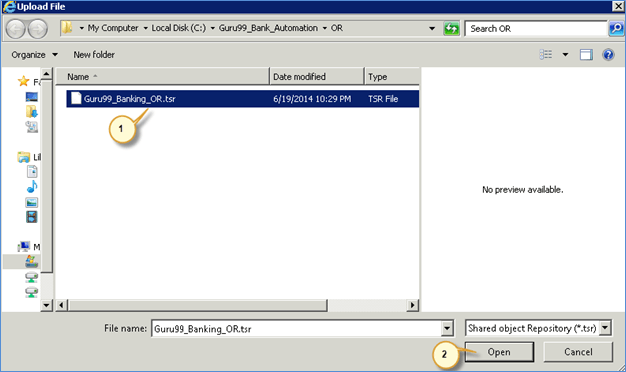Sort by Name column header
Image resolution: width=626 pixels, height=372 pixels.
tap(162, 77)
